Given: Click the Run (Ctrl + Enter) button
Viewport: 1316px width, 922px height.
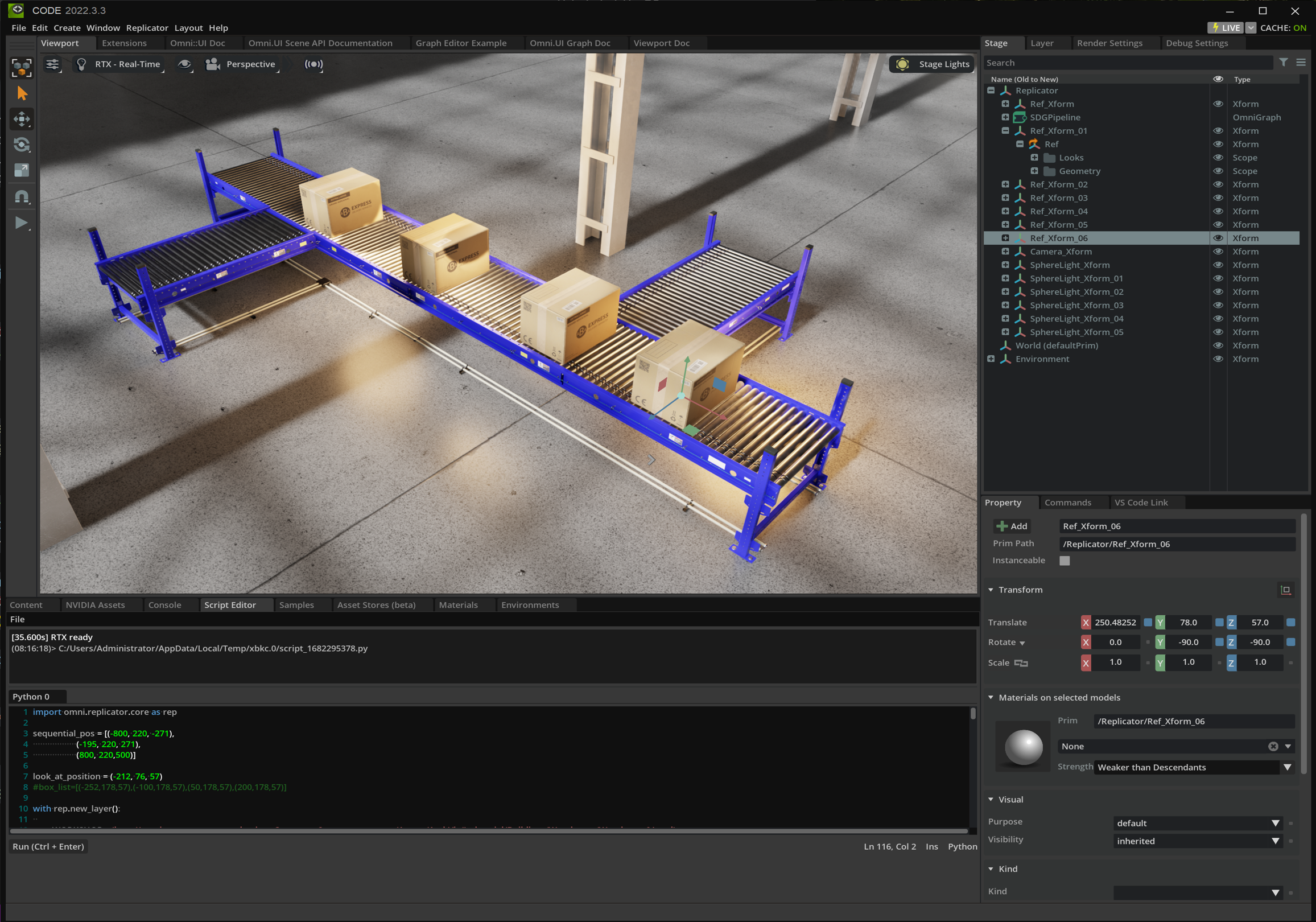Looking at the screenshot, I should [49, 846].
